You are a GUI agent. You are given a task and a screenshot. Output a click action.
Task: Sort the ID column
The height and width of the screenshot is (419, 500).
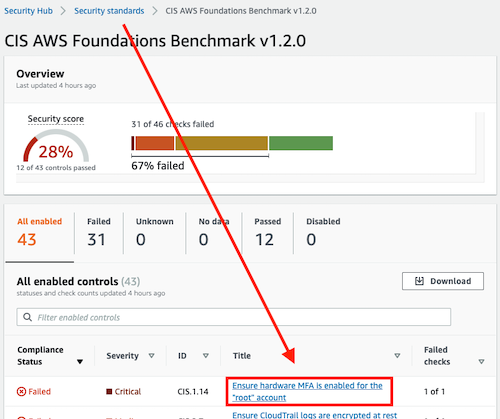[206, 356]
